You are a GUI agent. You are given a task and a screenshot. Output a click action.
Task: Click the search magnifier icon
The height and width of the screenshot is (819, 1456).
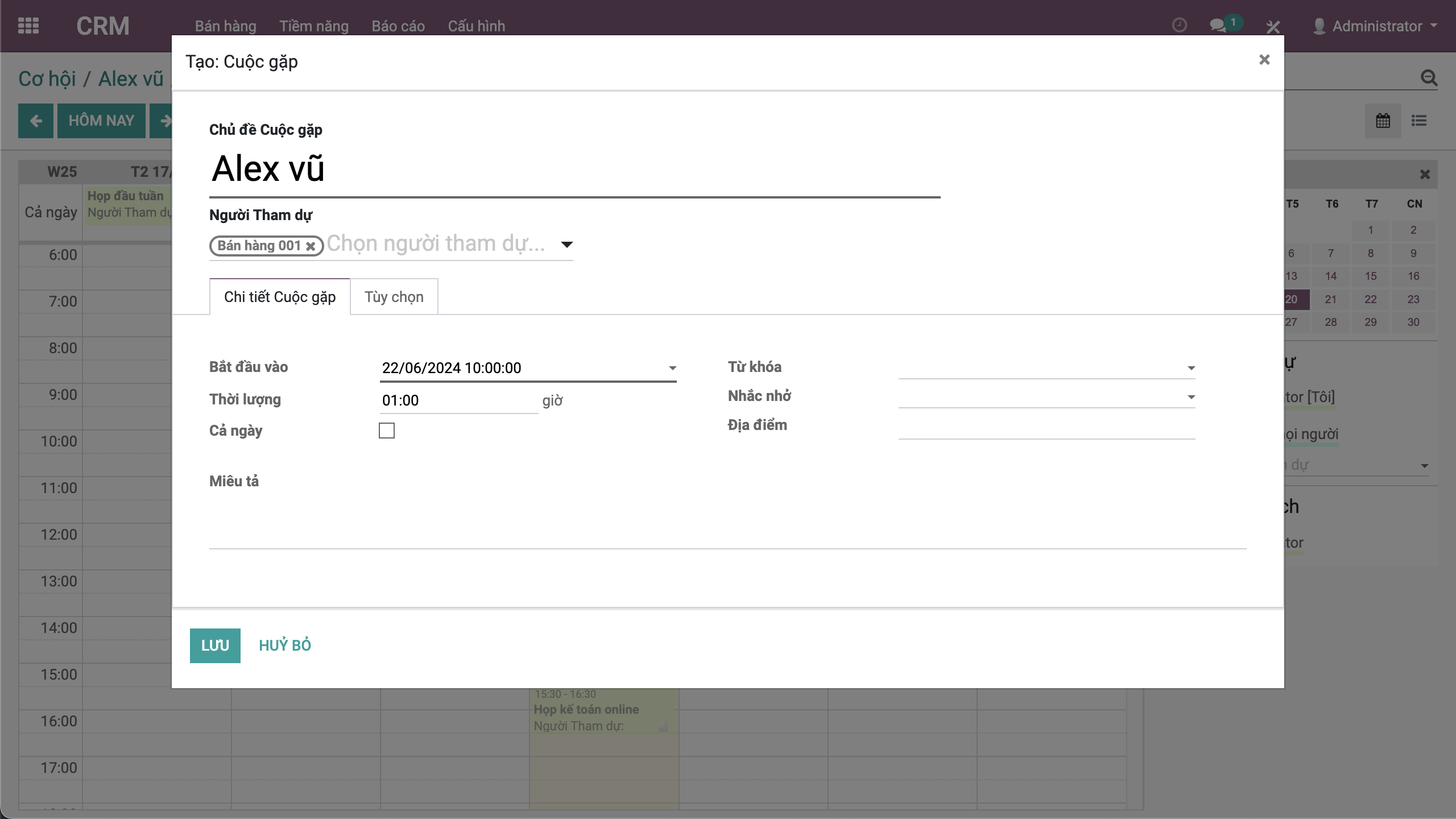click(1429, 78)
